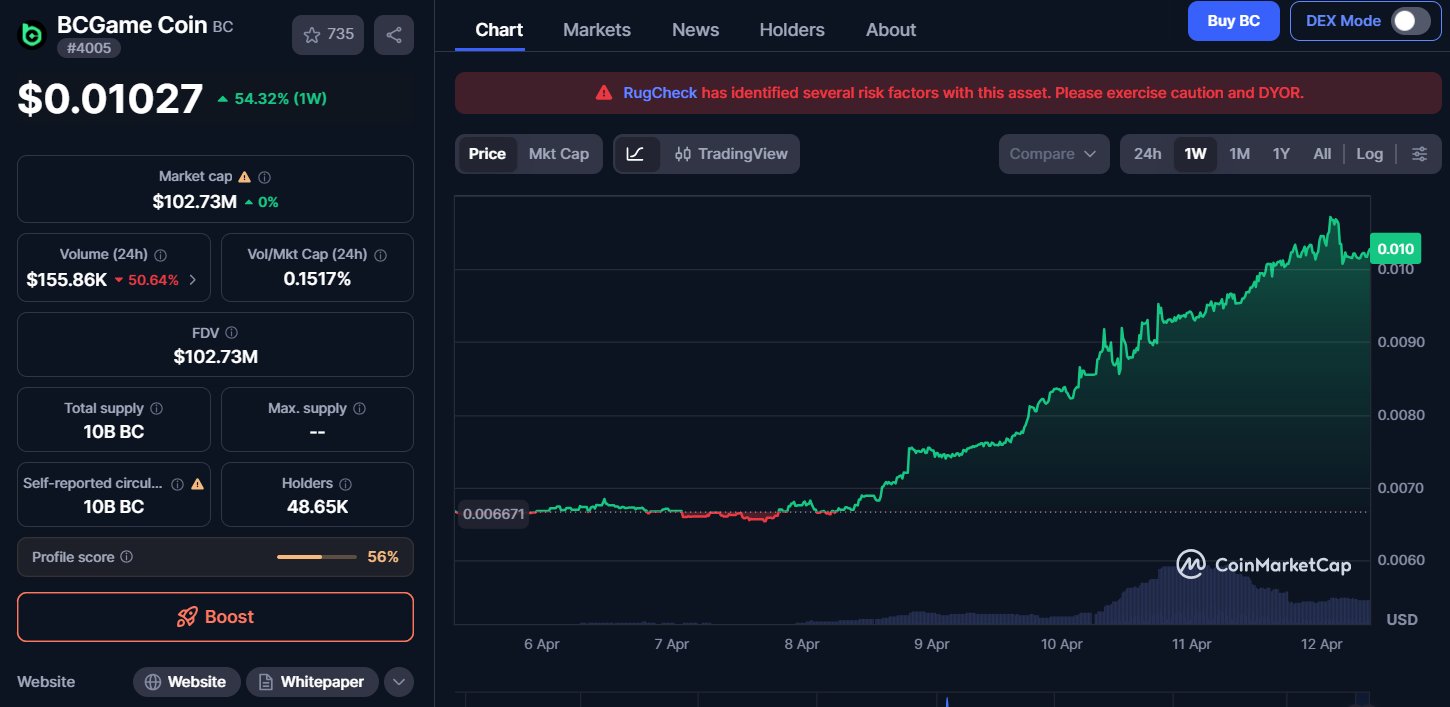Image resolution: width=1450 pixels, height=707 pixels.
Task: Enable the Log scale option
Action: pos(1369,154)
